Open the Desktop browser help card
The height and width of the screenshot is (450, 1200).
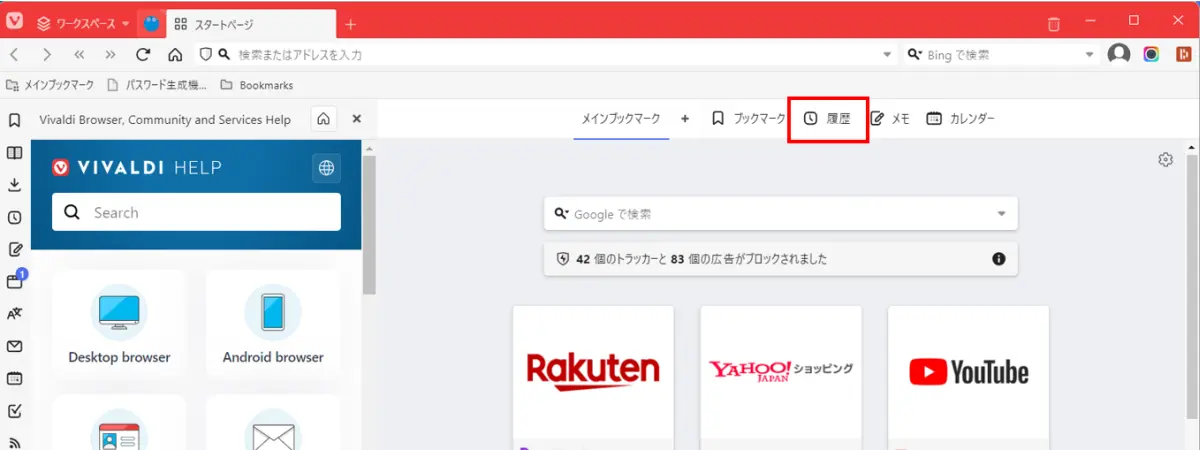(119, 323)
